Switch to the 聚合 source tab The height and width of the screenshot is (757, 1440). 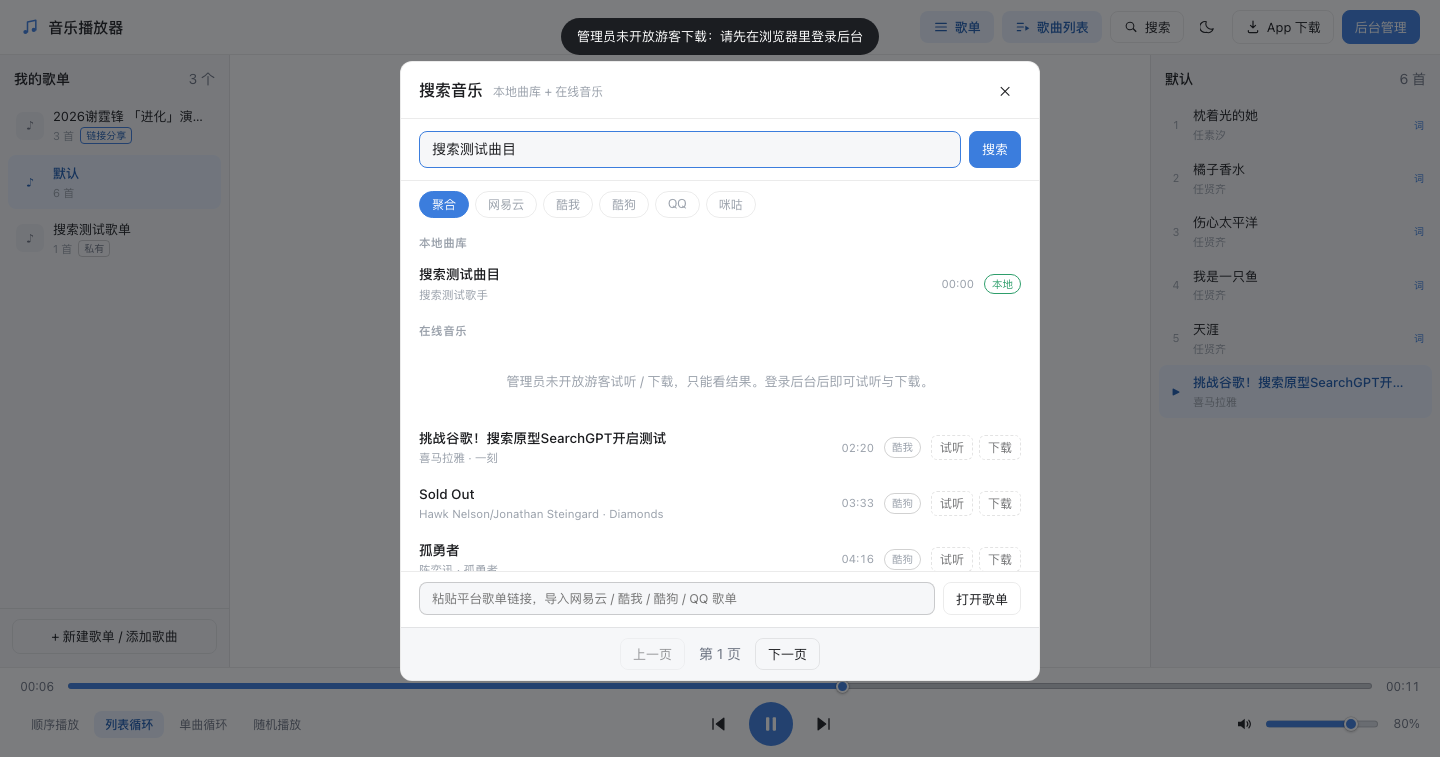pos(444,204)
